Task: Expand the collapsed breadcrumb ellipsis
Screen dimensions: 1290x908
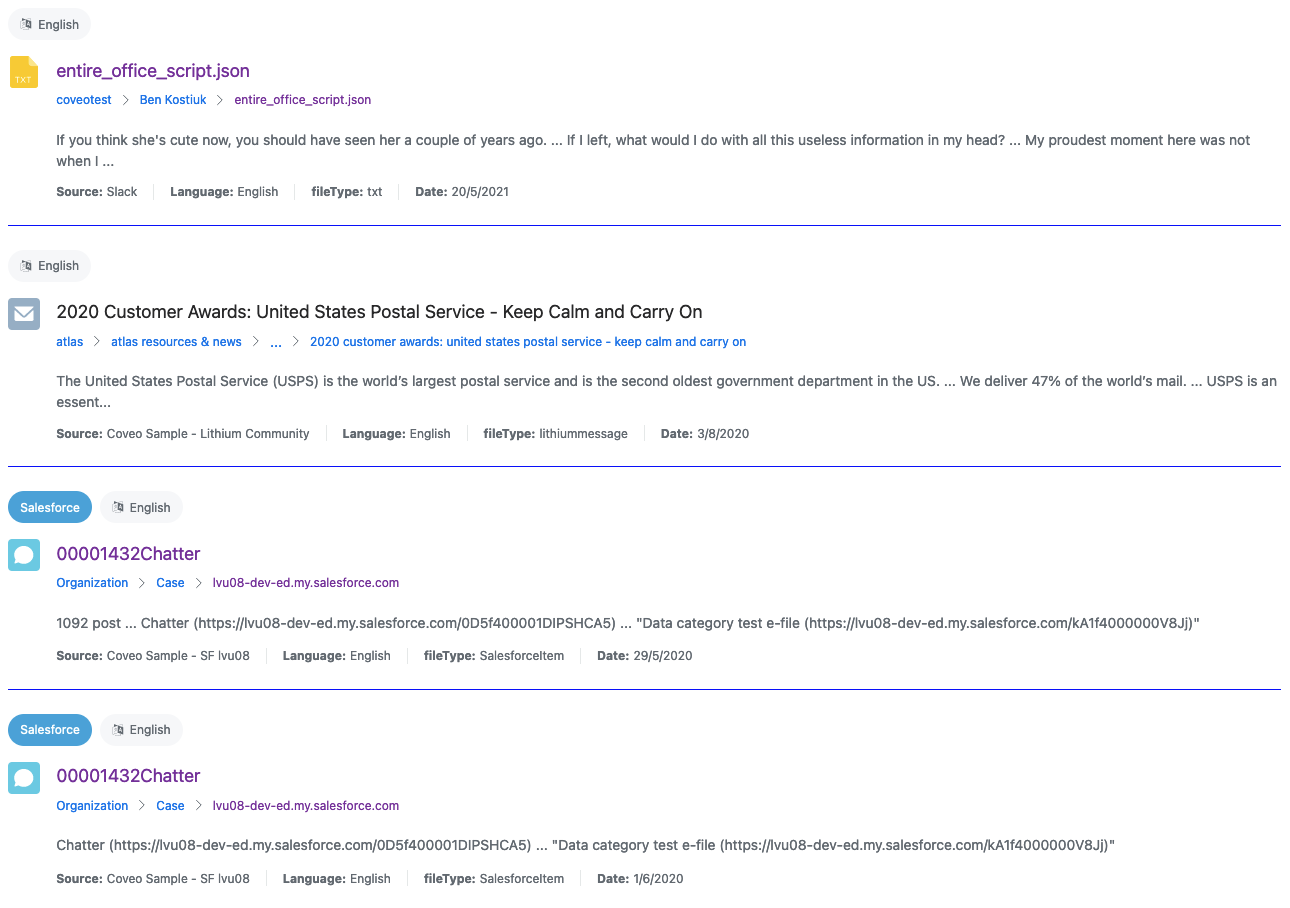Action: point(276,342)
